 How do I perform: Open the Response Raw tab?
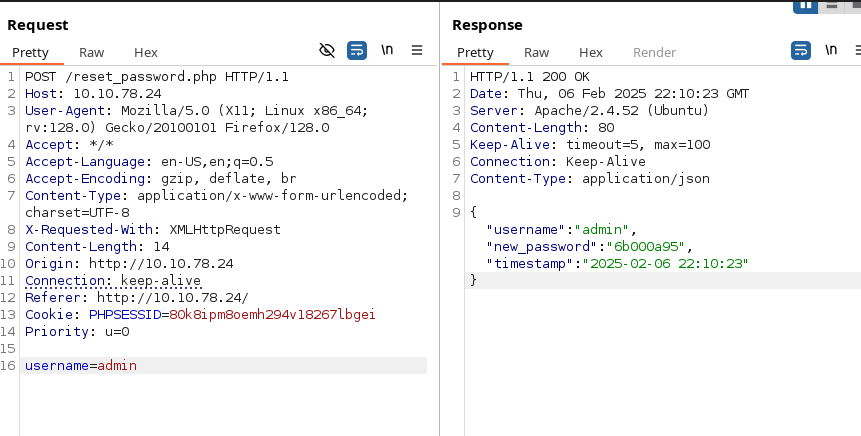tap(536, 53)
